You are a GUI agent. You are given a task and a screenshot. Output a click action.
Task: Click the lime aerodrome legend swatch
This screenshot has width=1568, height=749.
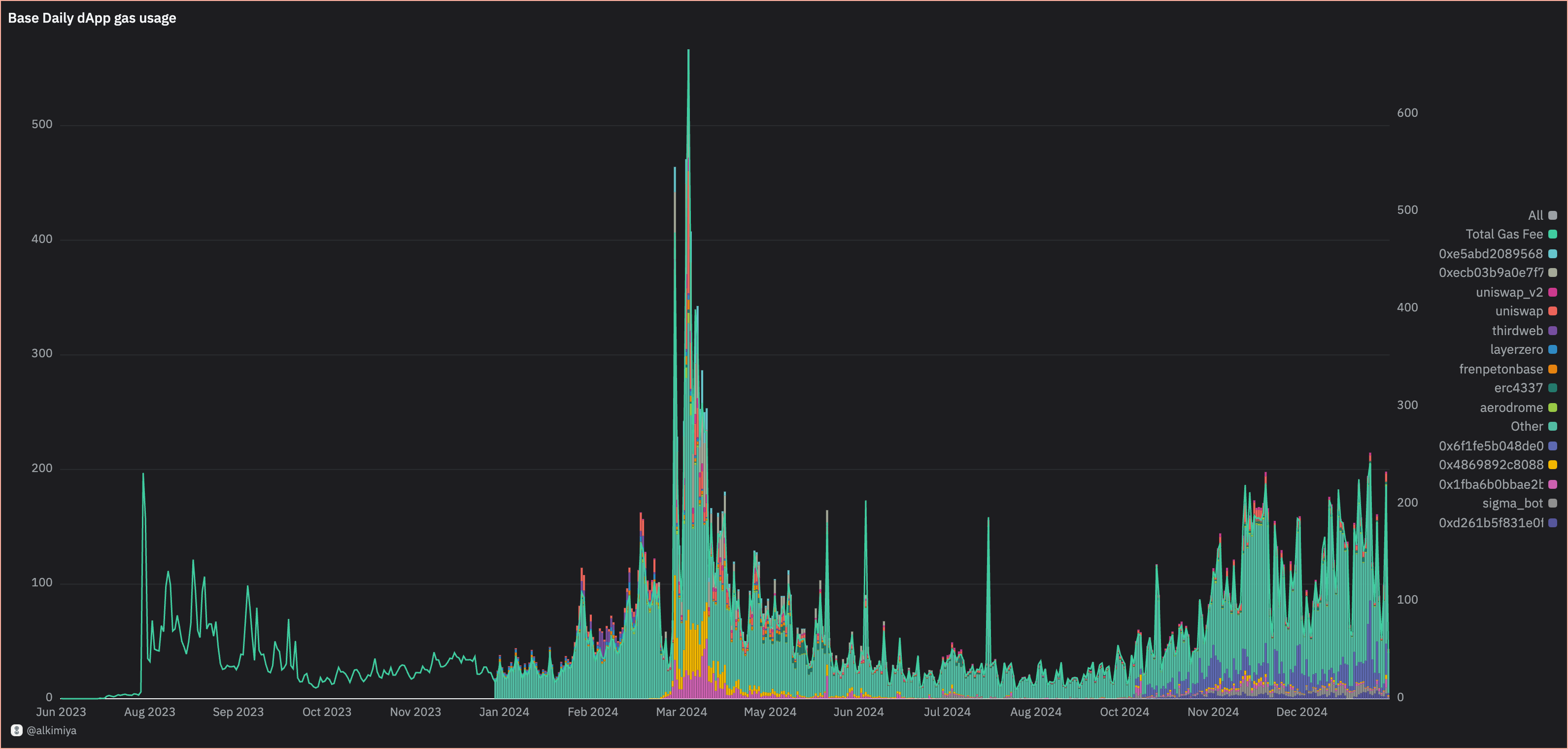1553,407
